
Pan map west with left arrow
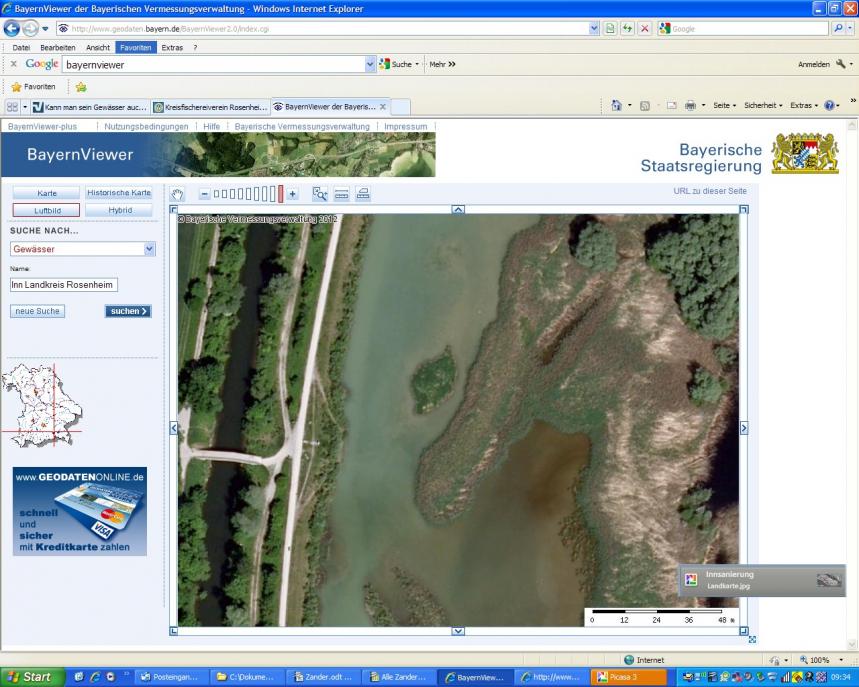pyautogui.click(x=174, y=428)
